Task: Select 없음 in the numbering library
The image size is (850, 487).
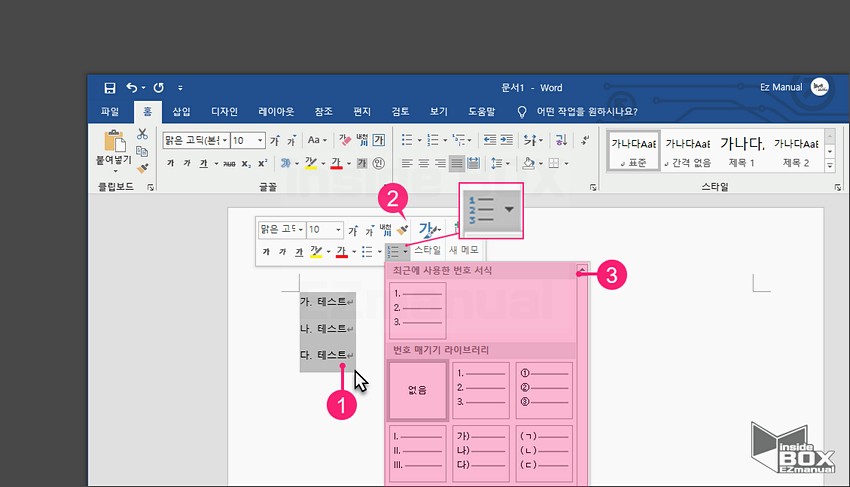Action: (417, 390)
